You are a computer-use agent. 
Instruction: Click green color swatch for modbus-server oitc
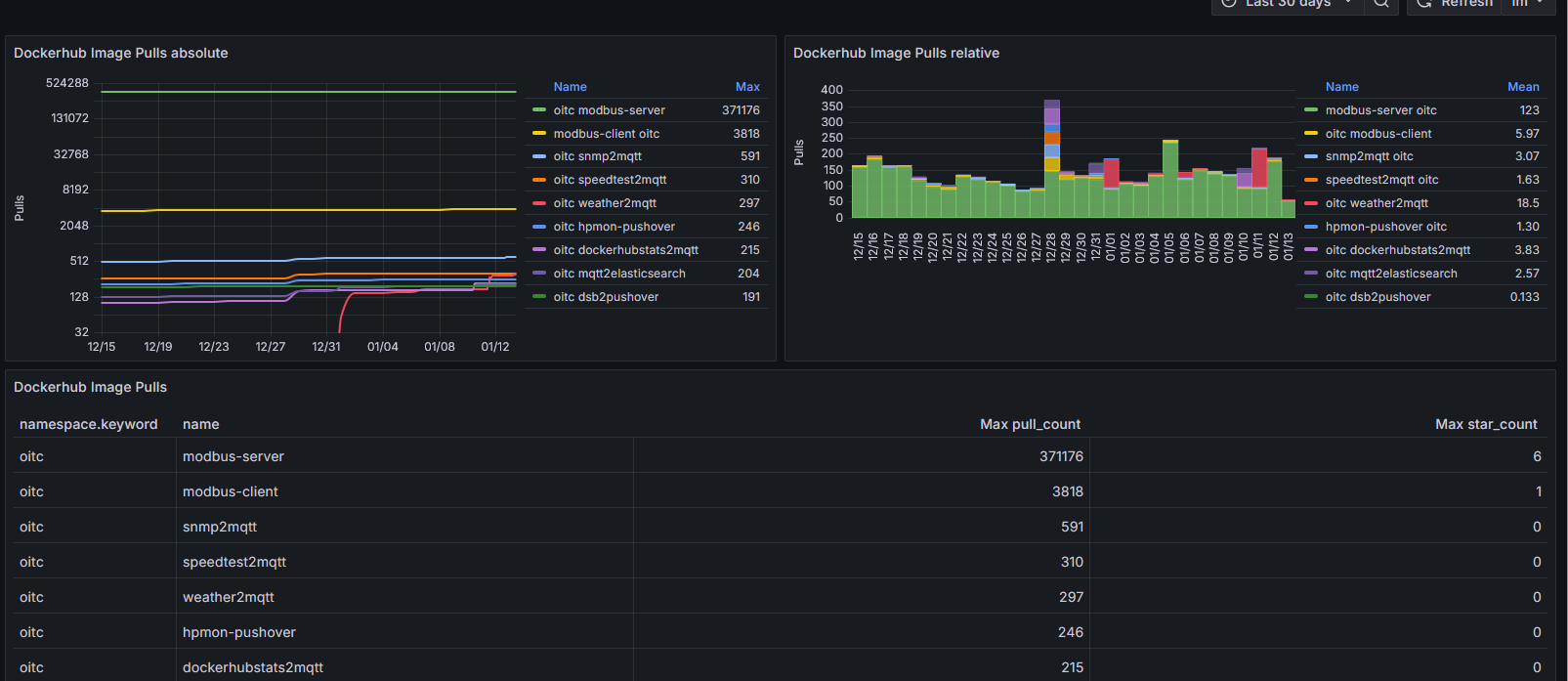(x=1311, y=110)
